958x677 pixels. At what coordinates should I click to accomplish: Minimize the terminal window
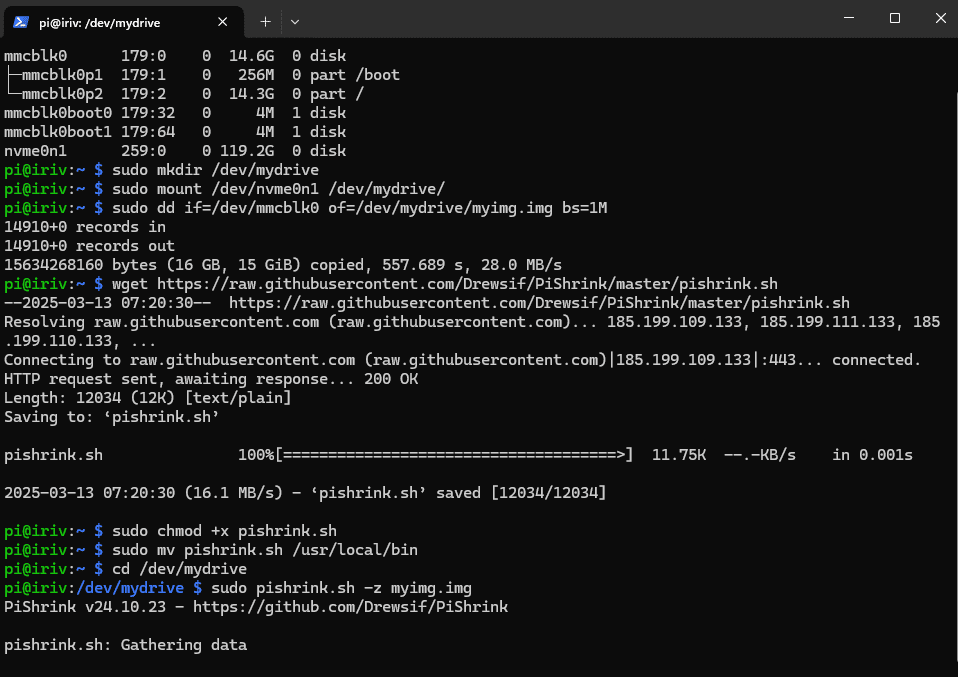coord(848,18)
